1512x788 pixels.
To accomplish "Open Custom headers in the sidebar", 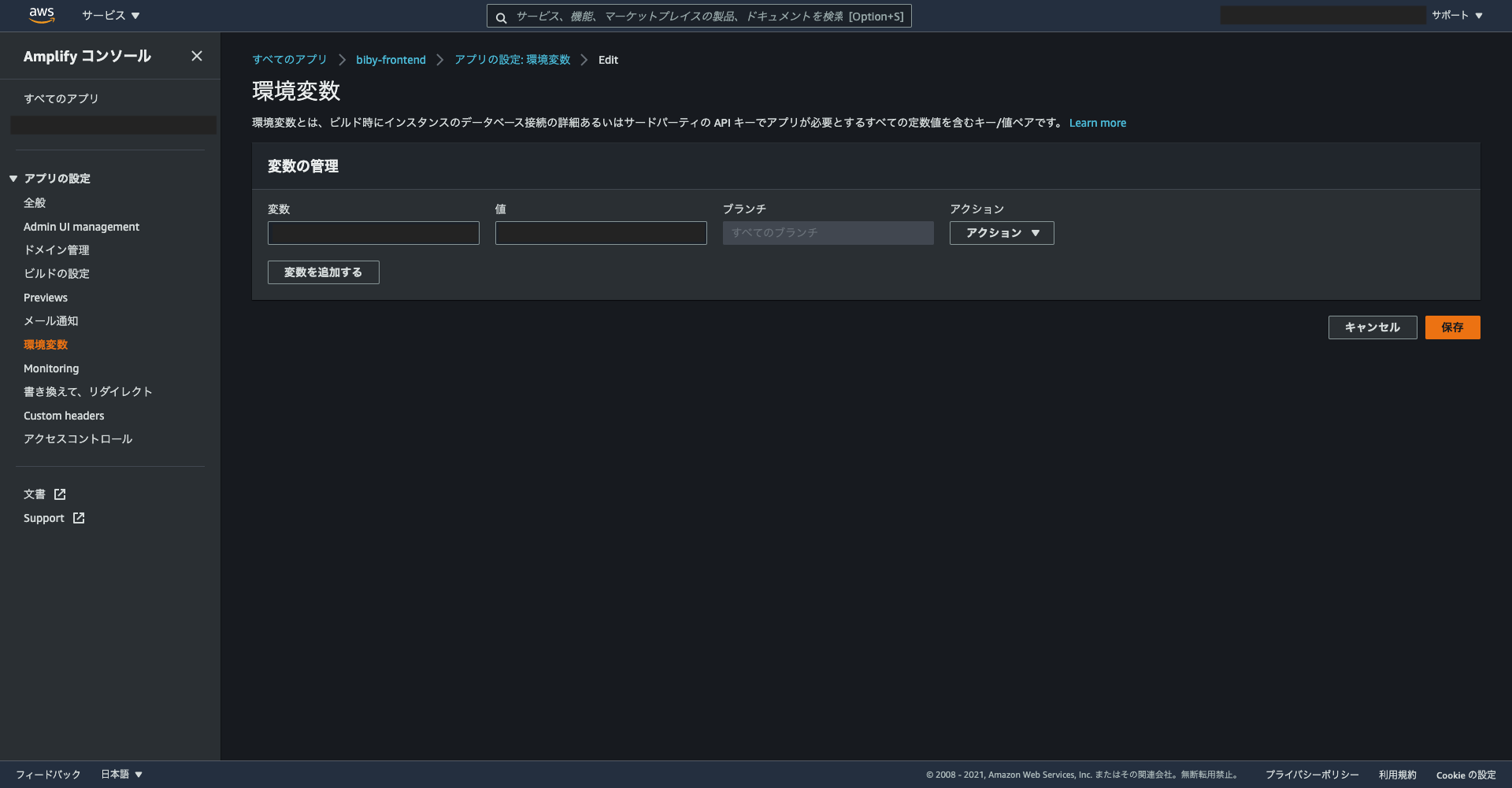I will (64, 416).
